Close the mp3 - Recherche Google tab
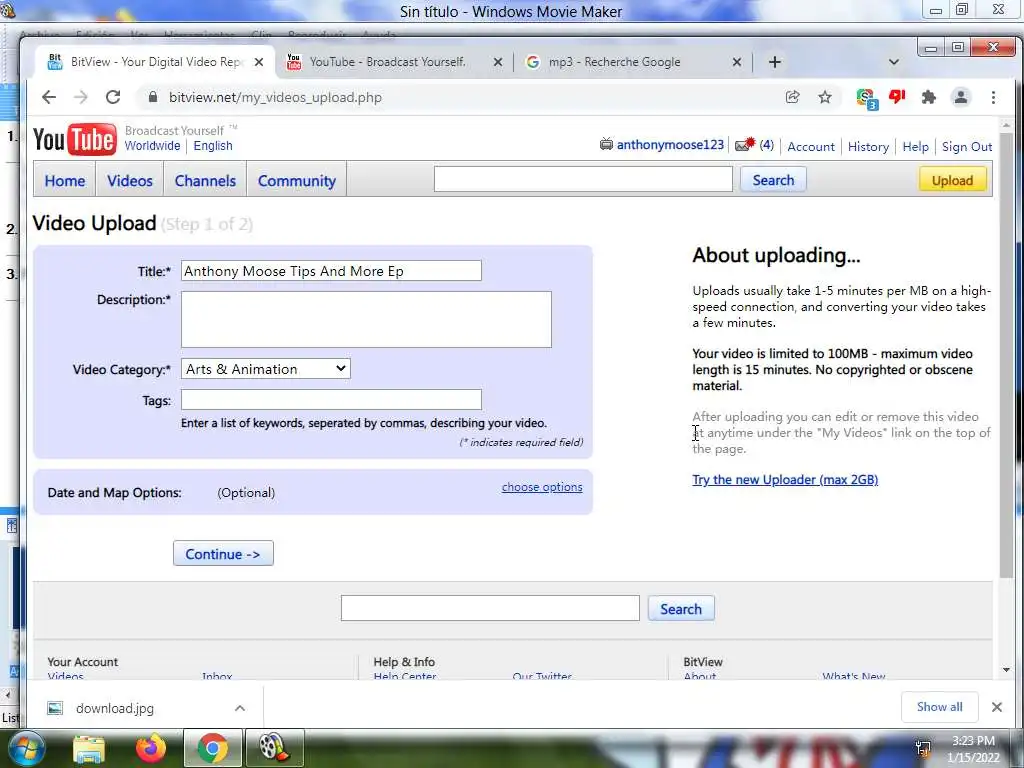1024x768 pixels. click(737, 62)
